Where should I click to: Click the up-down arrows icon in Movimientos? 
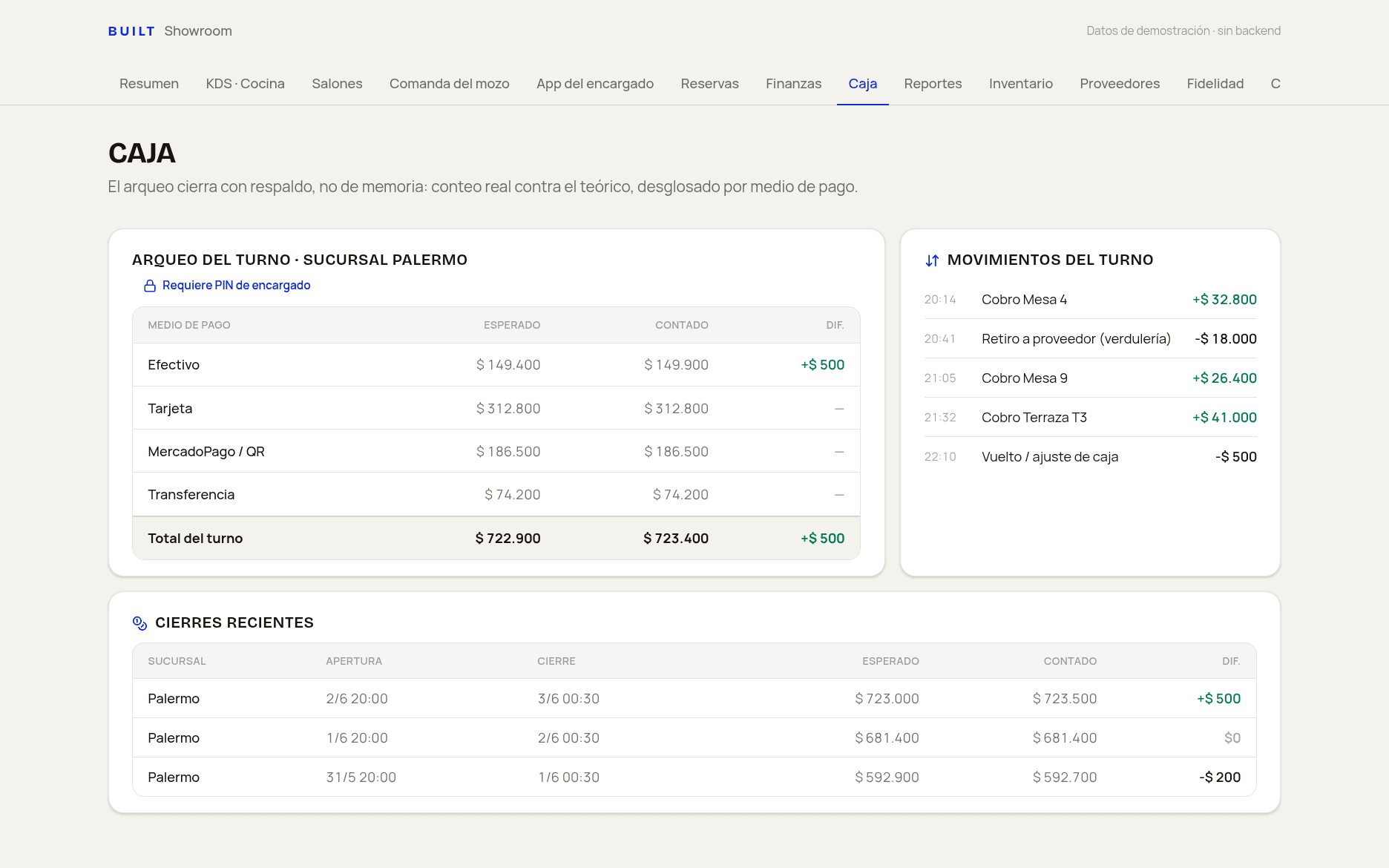tap(932, 260)
